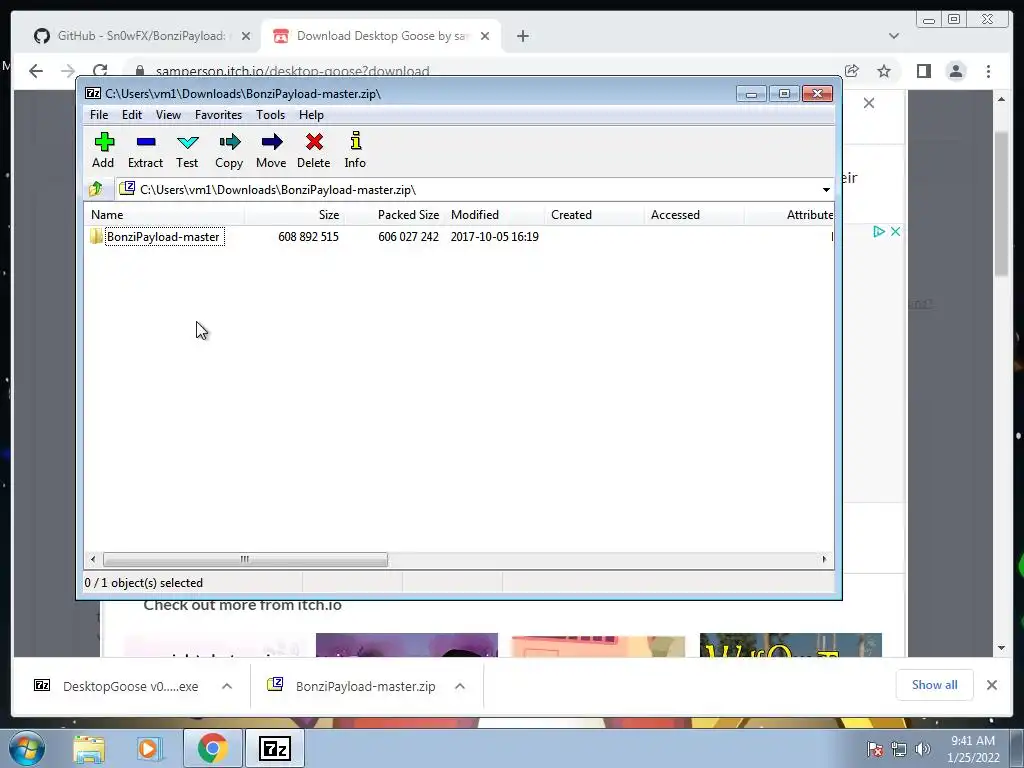Close the GitHub BonziPayload tab
Viewport: 1024px width, 768px height.
(246, 36)
